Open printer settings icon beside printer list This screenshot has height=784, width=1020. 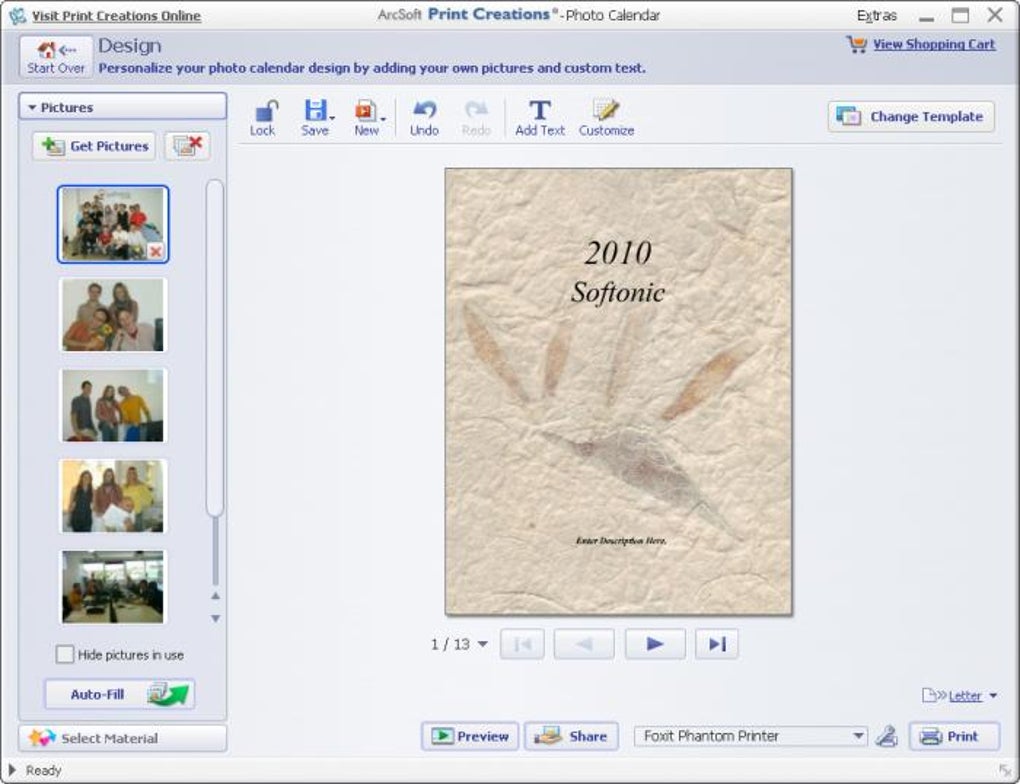pyautogui.click(x=887, y=736)
